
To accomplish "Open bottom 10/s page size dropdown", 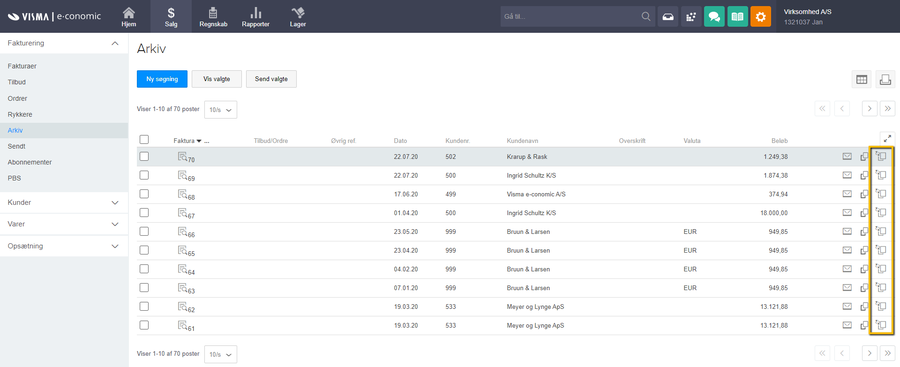I will [x=220, y=354].
